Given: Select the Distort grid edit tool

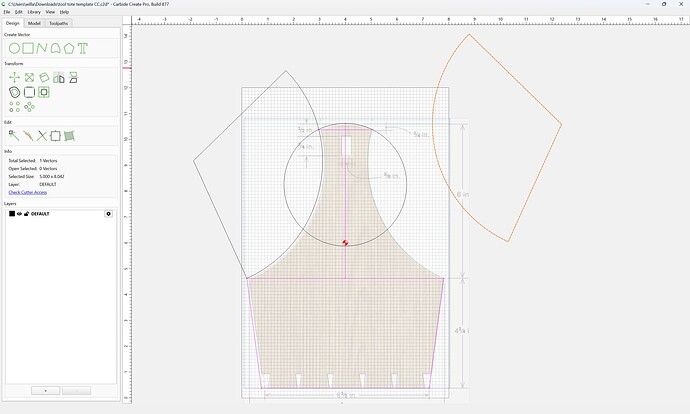Looking at the screenshot, I should [x=69, y=136].
